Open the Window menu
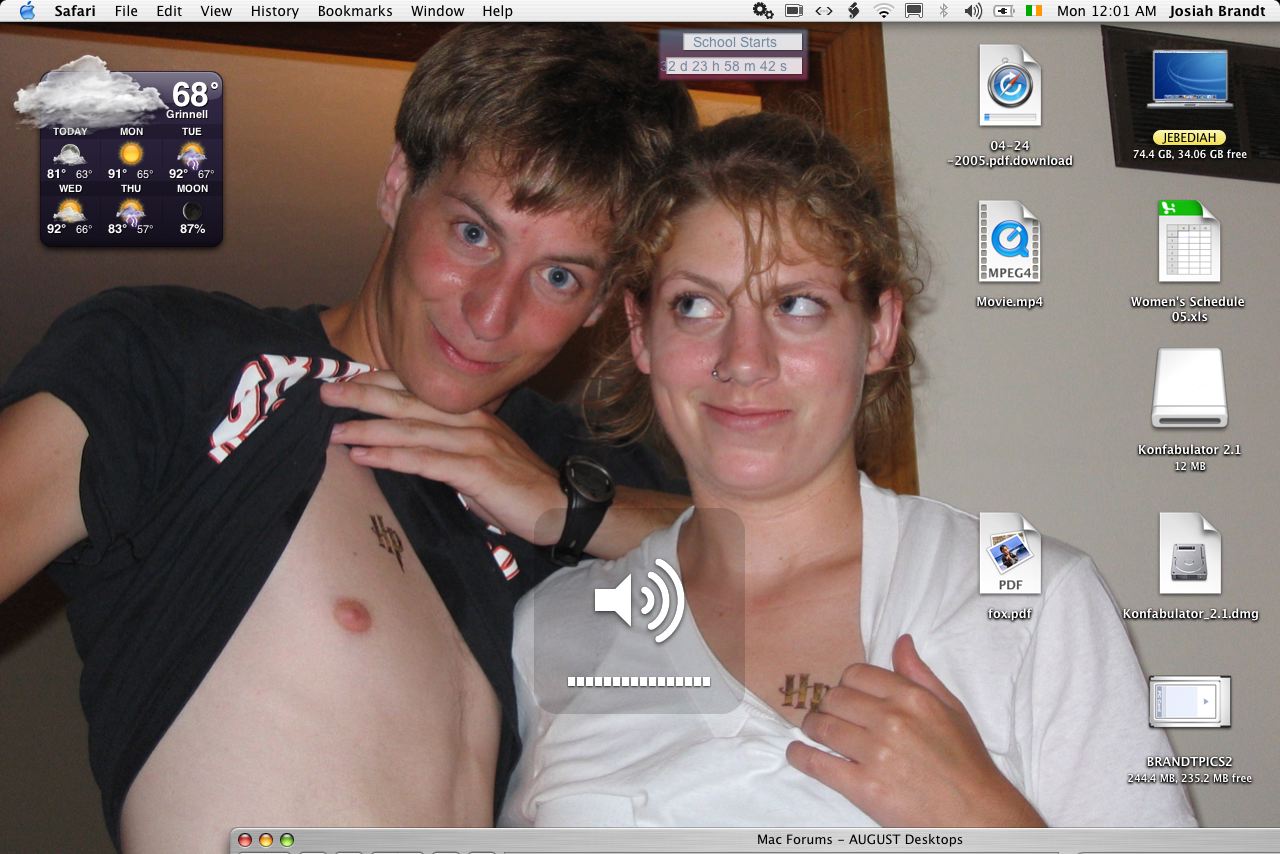The image size is (1280, 854). click(x=438, y=11)
